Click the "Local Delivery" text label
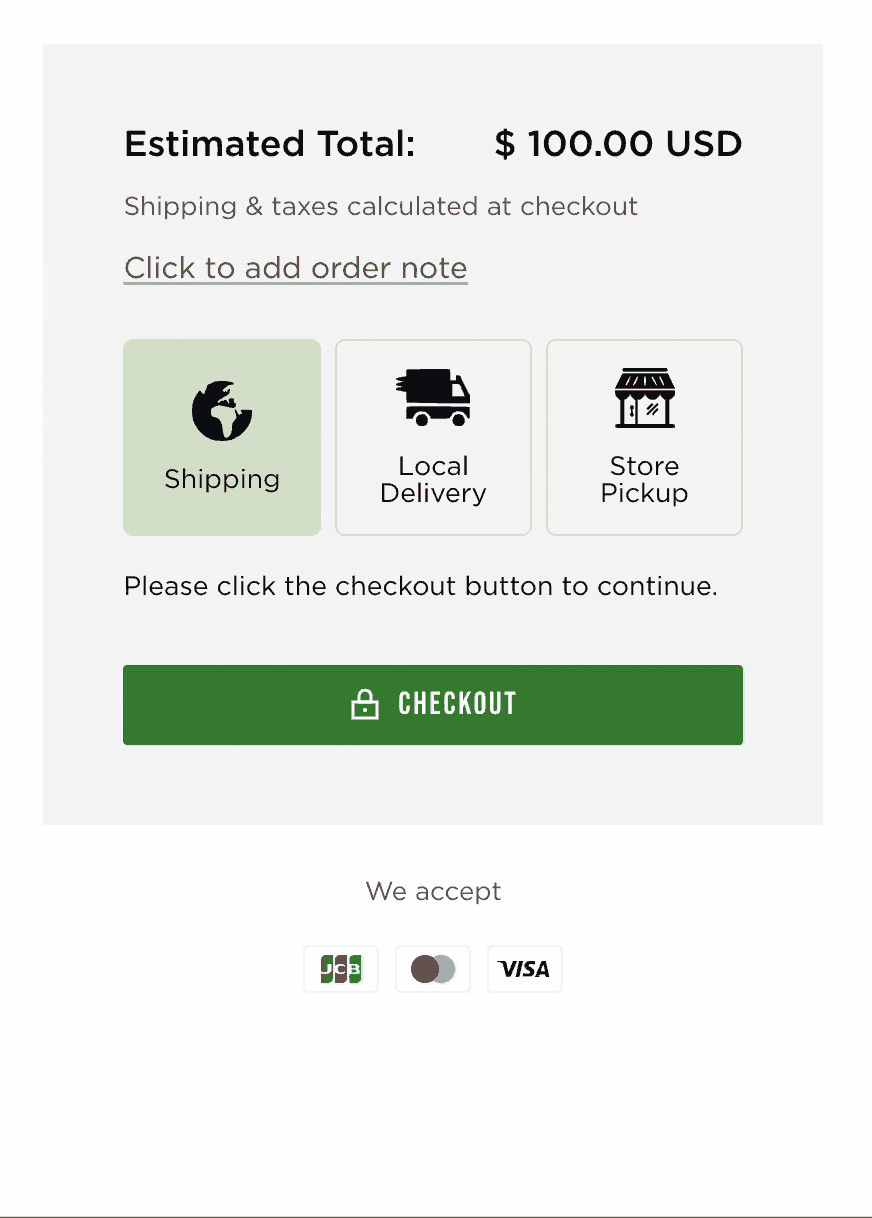This screenshot has width=872, height=1218. (x=433, y=480)
